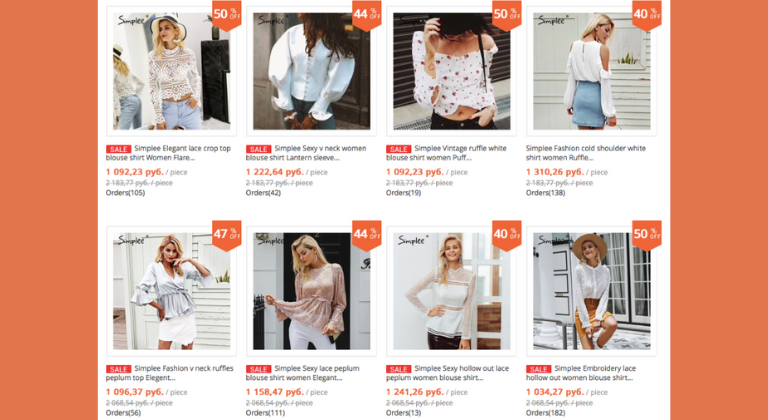Click the 47% off badge on ruffles peplum top

coord(226,235)
